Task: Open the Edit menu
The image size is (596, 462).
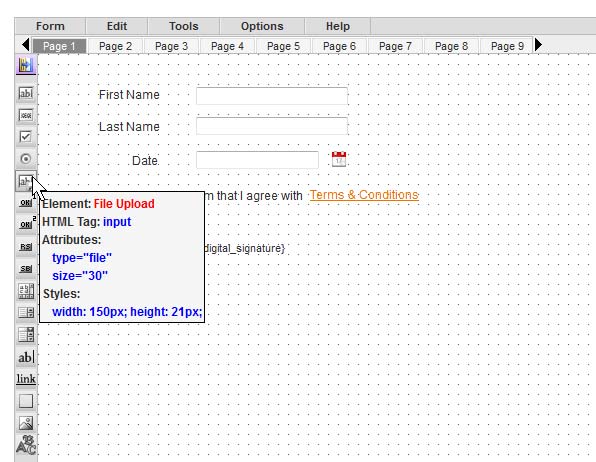Action: [117, 26]
